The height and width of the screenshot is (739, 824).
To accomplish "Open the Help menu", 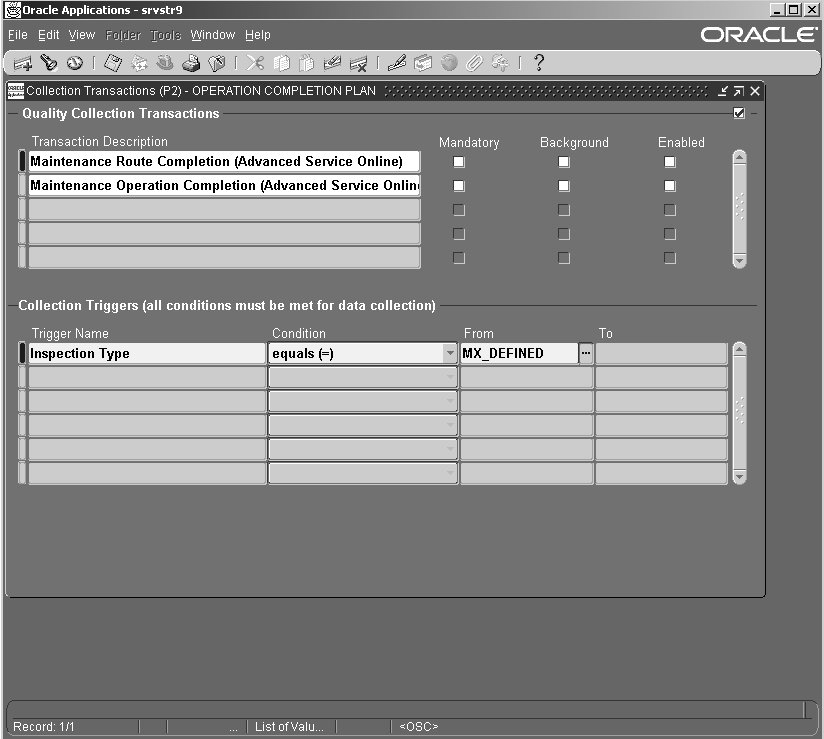I will coord(258,35).
